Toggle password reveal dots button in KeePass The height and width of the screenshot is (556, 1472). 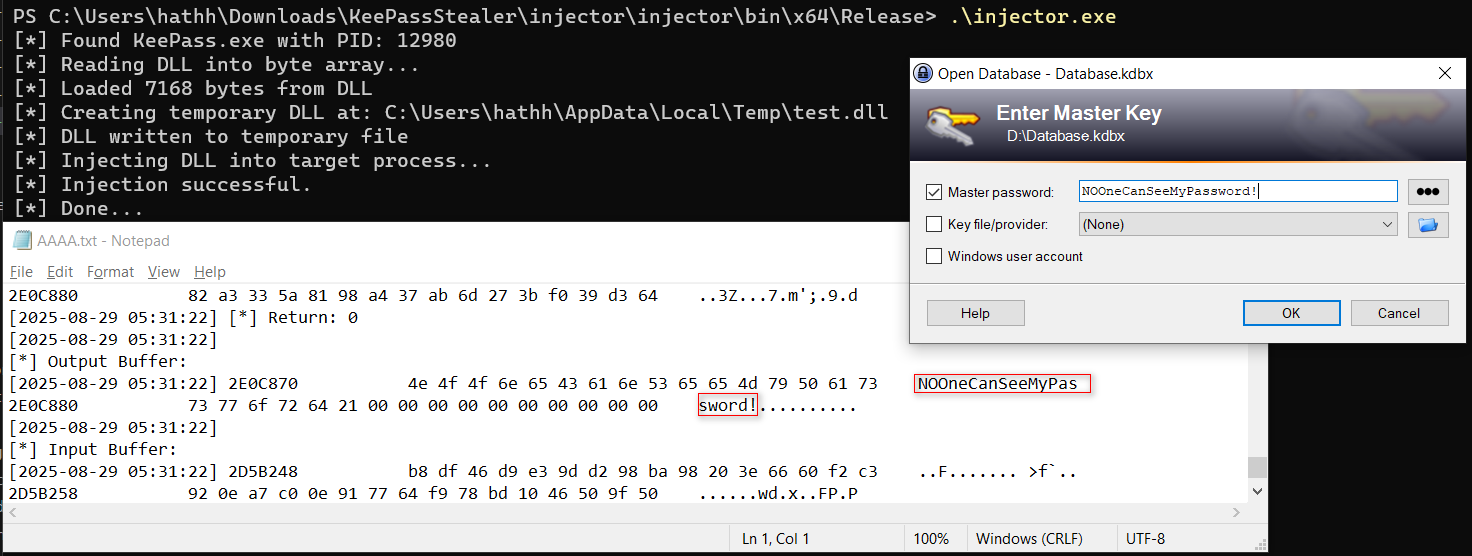[1428, 192]
